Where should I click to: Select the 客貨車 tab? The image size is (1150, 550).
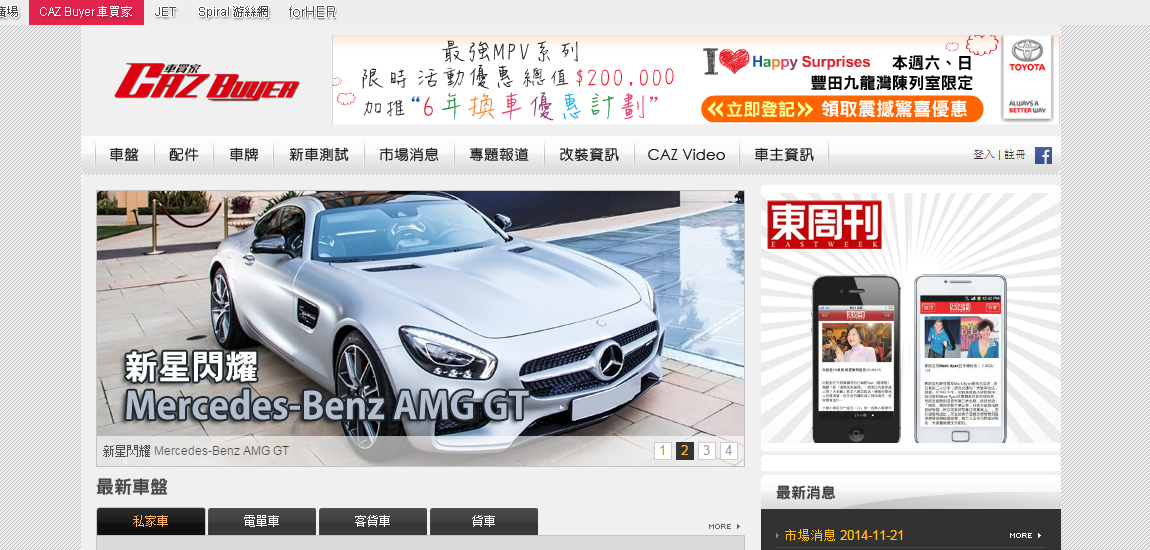(373, 521)
